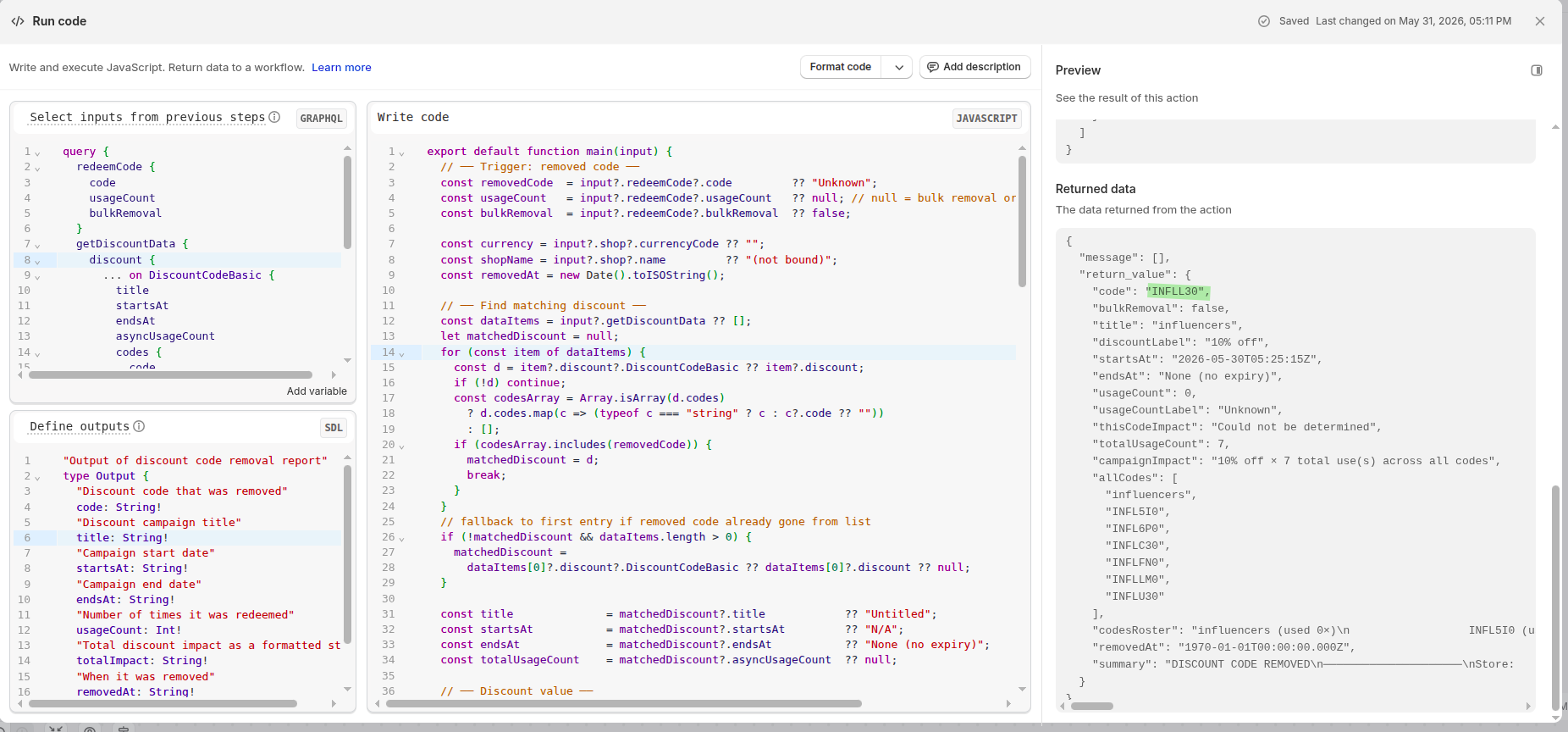The height and width of the screenshot is (732, 1568).
Task: Click Last changed timestamp text
Action: click(x=1413, y=21)
